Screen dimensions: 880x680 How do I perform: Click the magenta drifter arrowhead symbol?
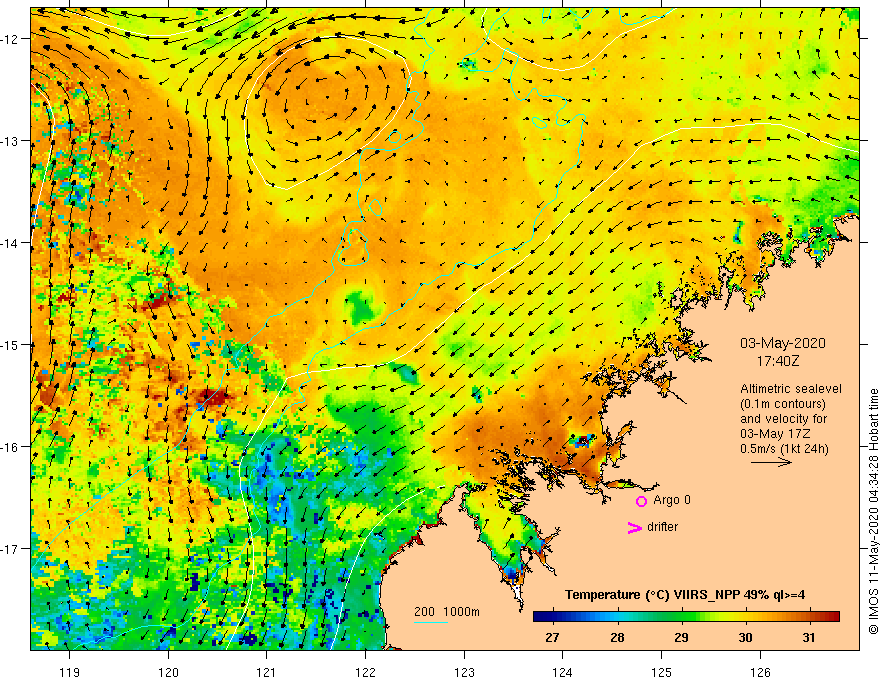click(635, 527)
